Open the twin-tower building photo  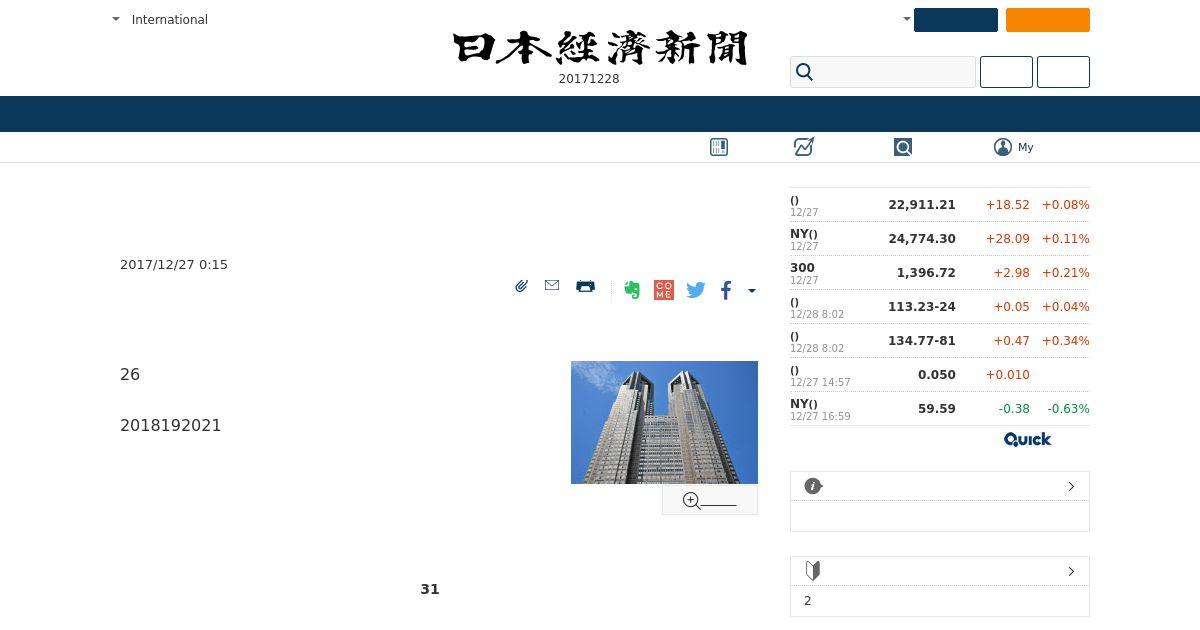click(664, 422)
